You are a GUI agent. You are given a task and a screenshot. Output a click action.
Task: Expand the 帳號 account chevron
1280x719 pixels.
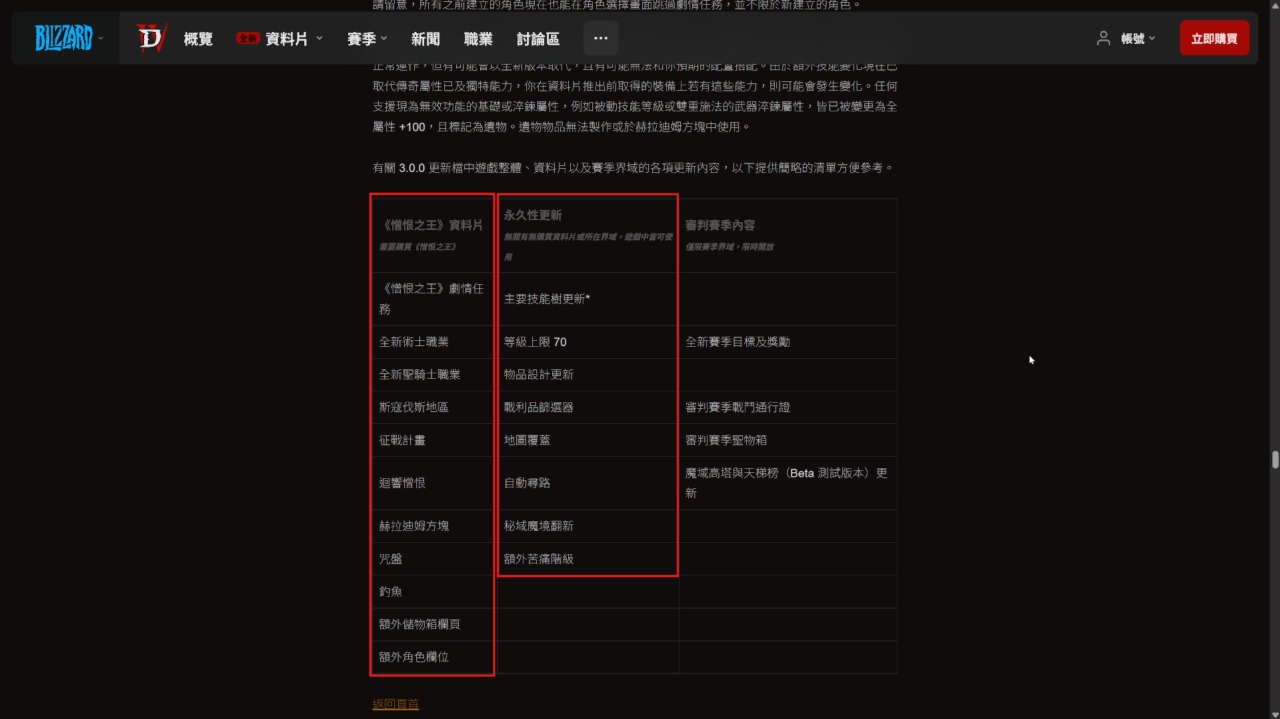tap(1152, 39)
